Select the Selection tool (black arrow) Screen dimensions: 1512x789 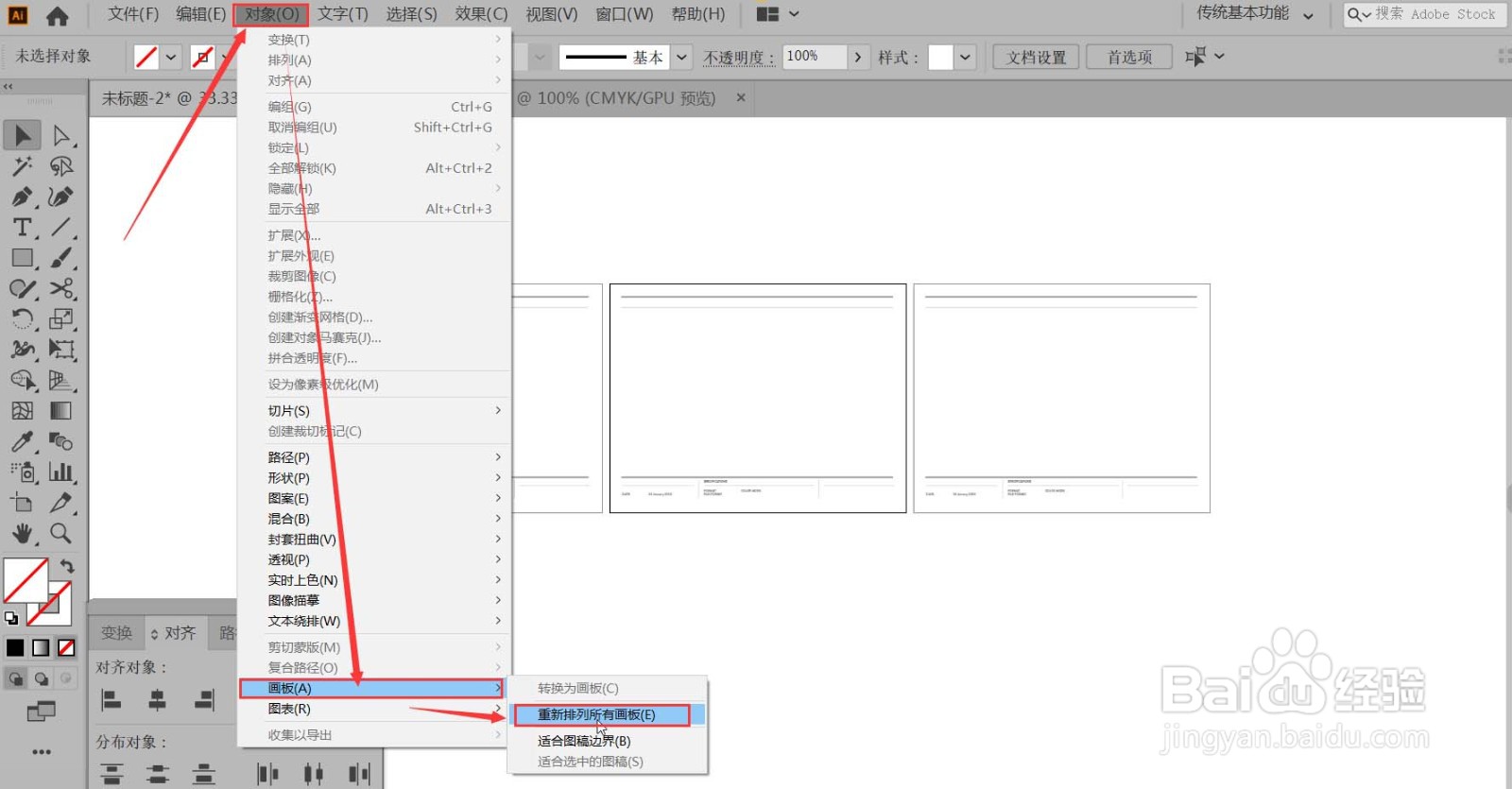point(22,135)
